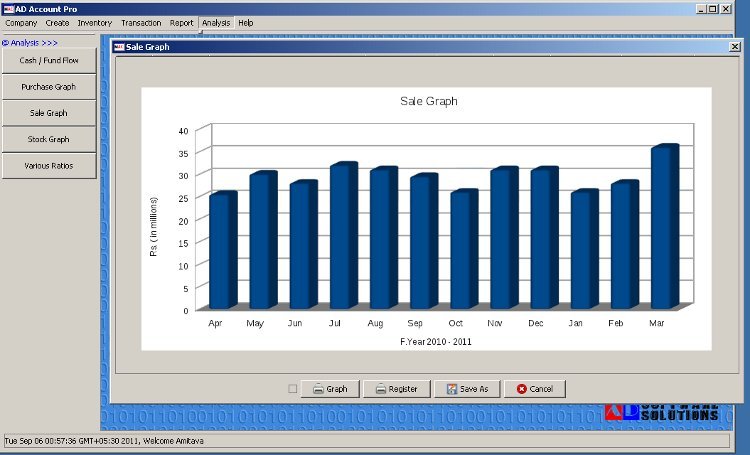
Task: Tick the checkbox beside Graph button
Action: [x=293, y=389]
